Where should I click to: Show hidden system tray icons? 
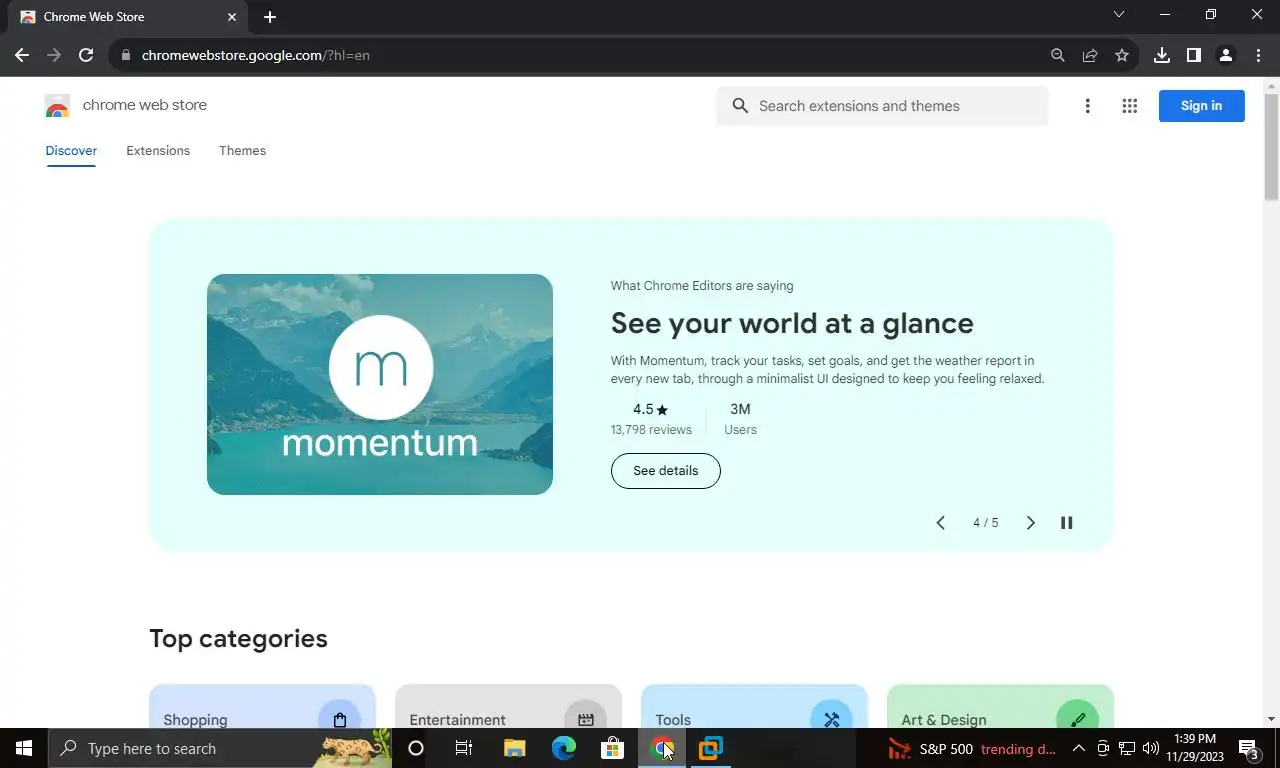(x=1079, y=748)
